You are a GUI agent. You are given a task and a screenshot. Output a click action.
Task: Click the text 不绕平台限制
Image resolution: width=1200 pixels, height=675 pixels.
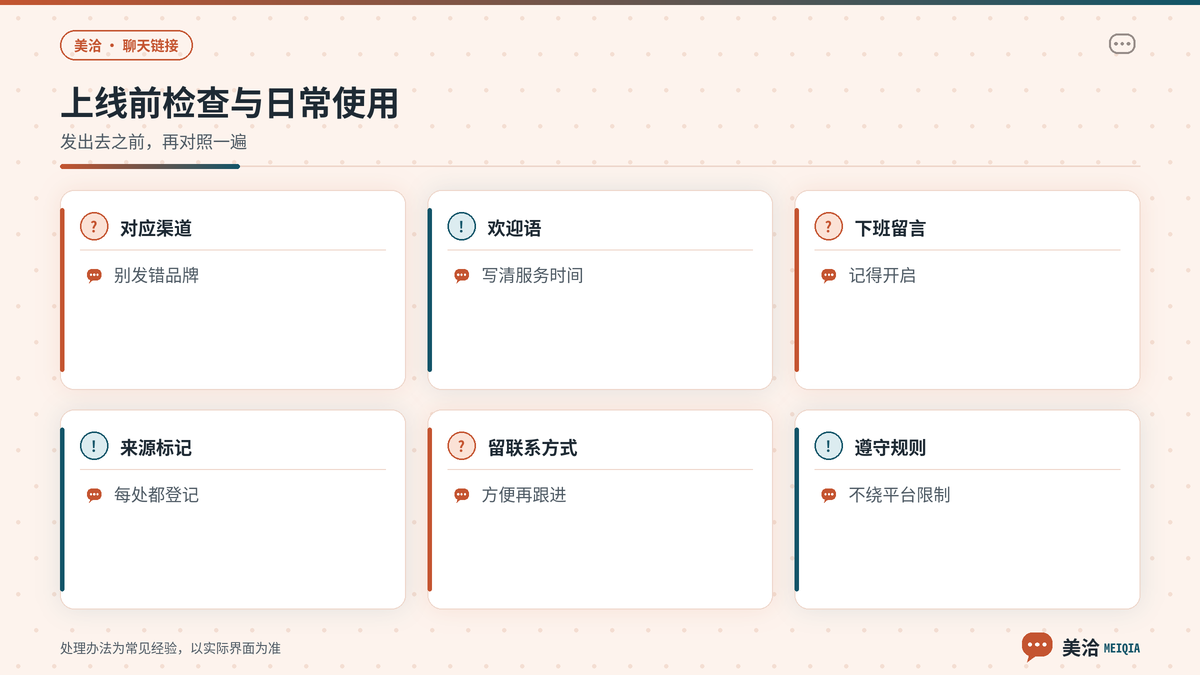point(899,494)
